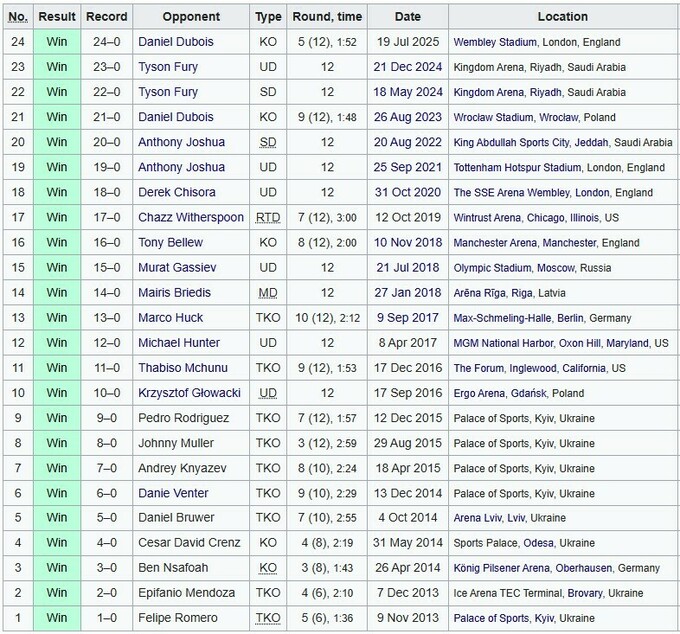
Task: Click the MD type abbreviation for Briedis fight
Action: click(267, 292)
